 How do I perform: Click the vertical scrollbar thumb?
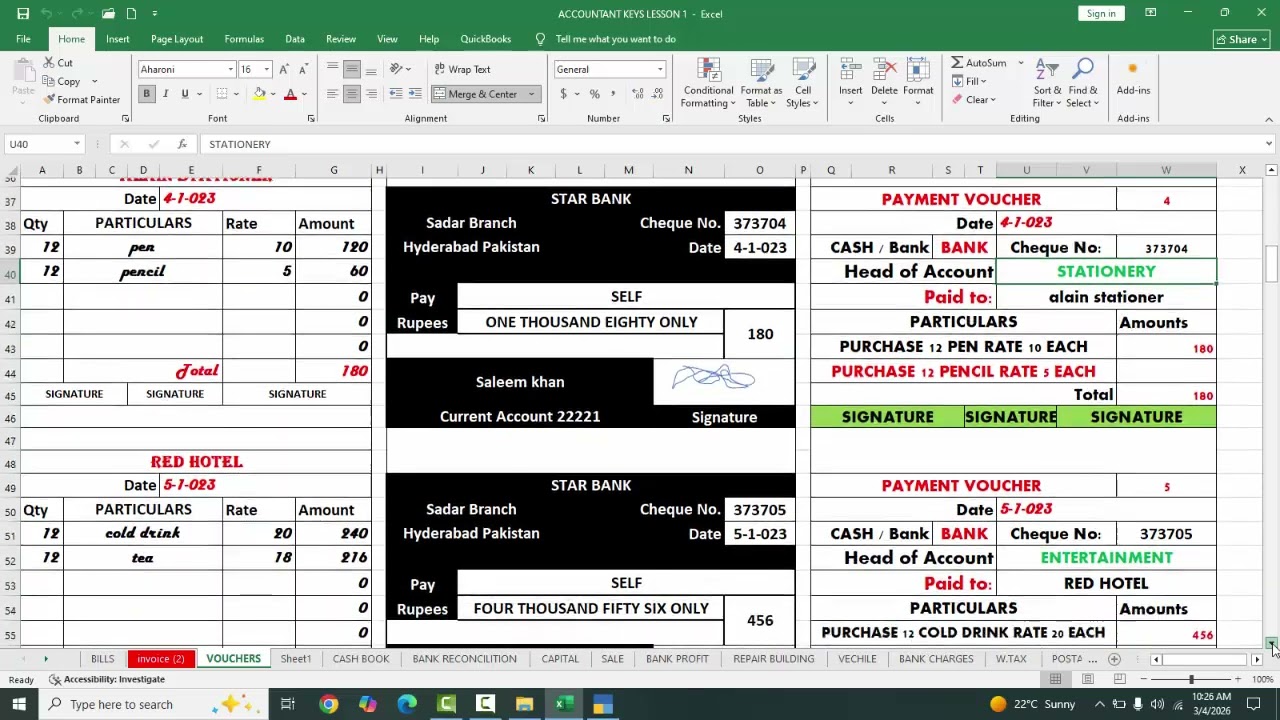(1271, 262)
